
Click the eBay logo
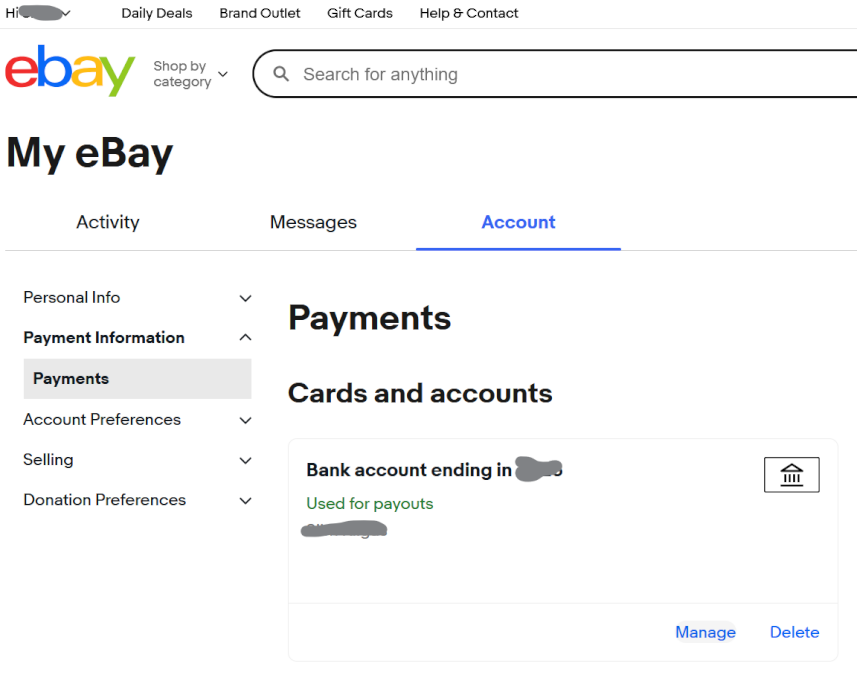pyautogui.click(x=70, y=71)
